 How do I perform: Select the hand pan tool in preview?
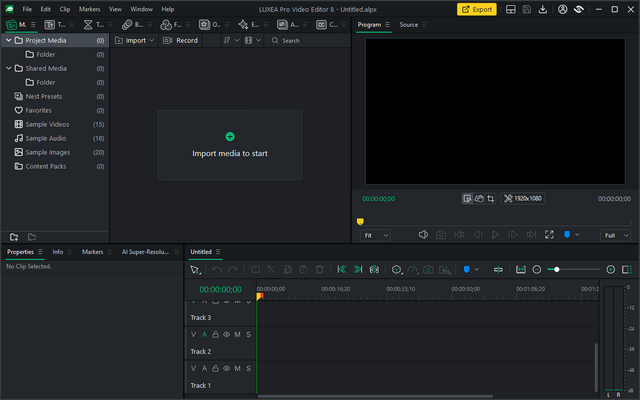479,199
